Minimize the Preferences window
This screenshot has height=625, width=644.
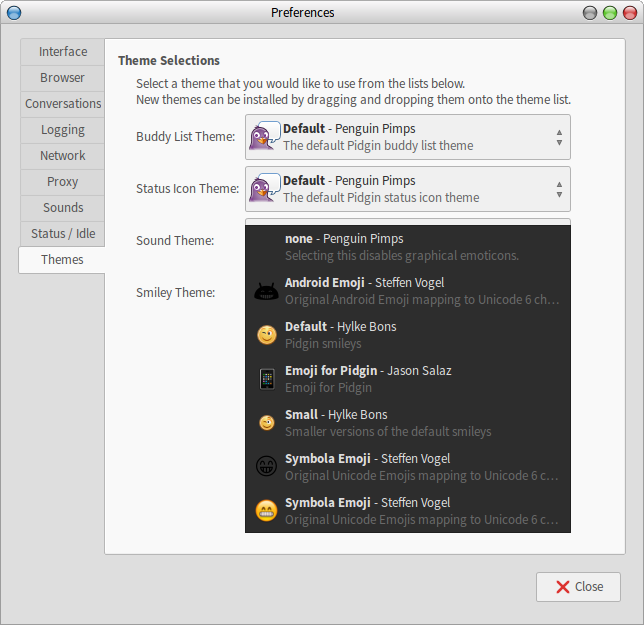[590, 13]
